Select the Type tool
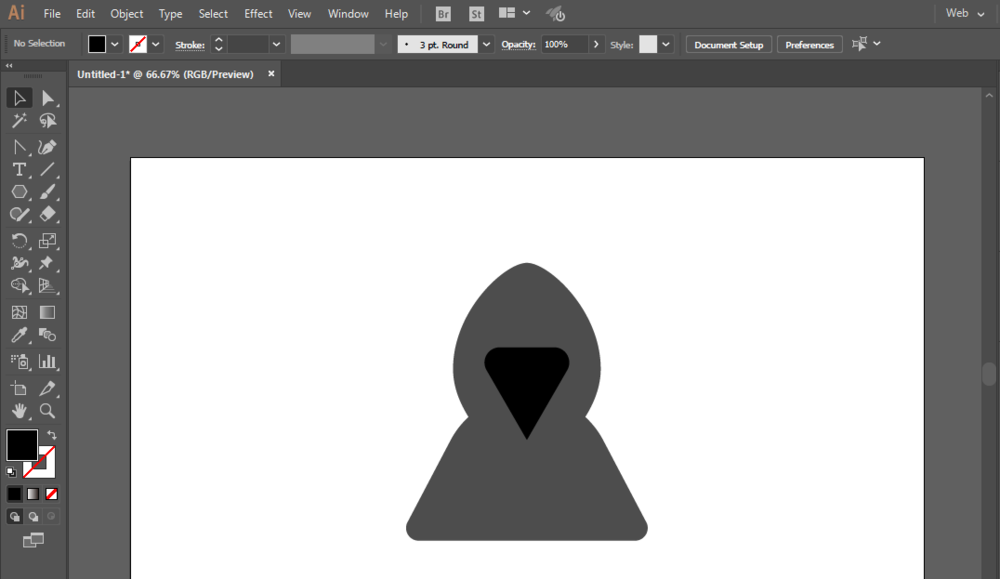Screen dimensions: 1000x579 pos(19,170)
